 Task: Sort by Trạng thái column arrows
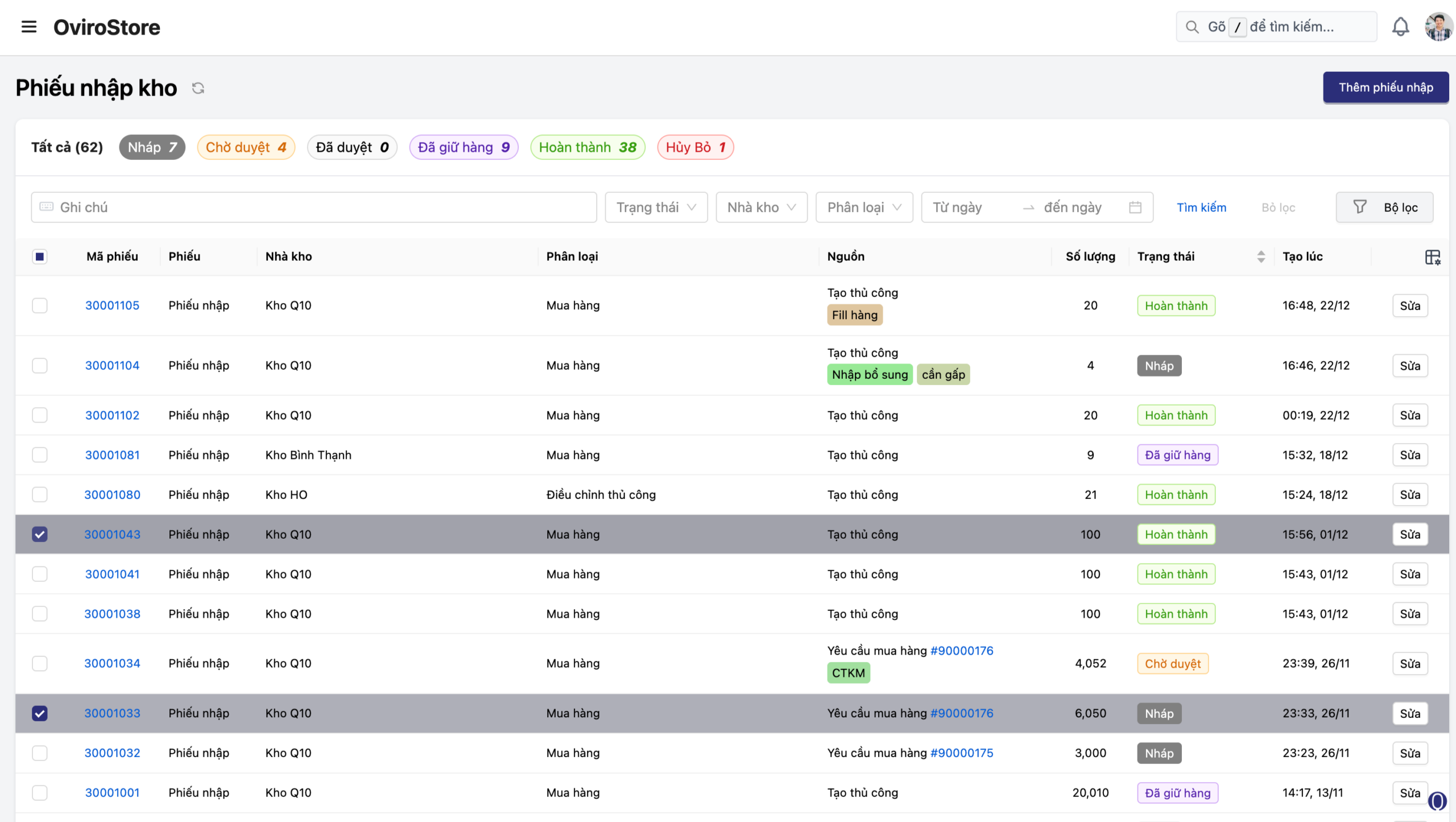point(1261,257)
